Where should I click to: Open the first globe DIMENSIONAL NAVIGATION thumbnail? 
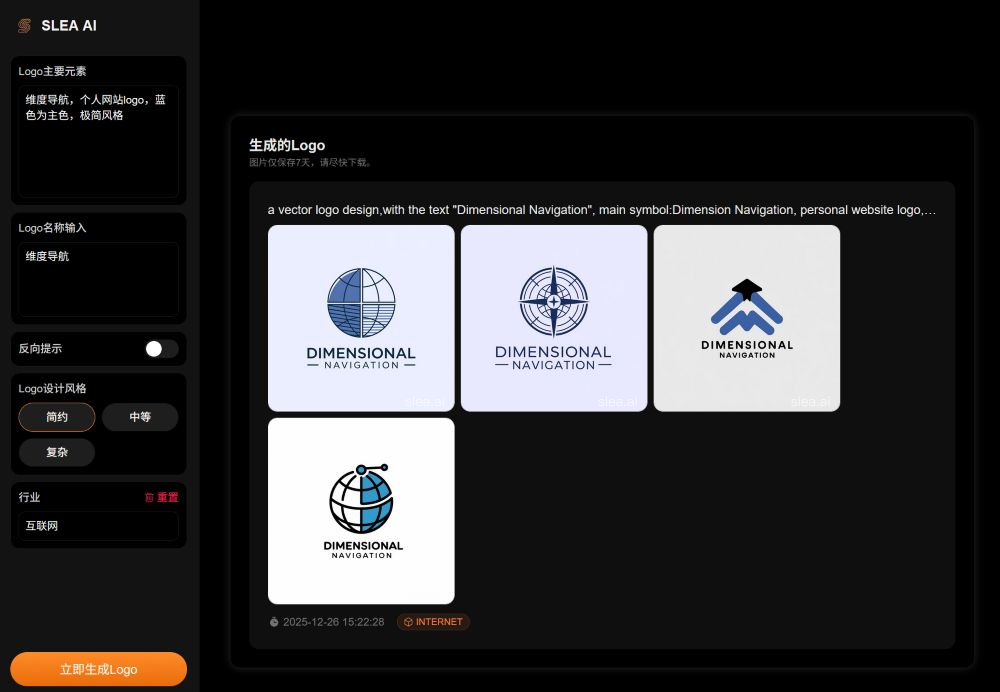[x=361, y=318]
